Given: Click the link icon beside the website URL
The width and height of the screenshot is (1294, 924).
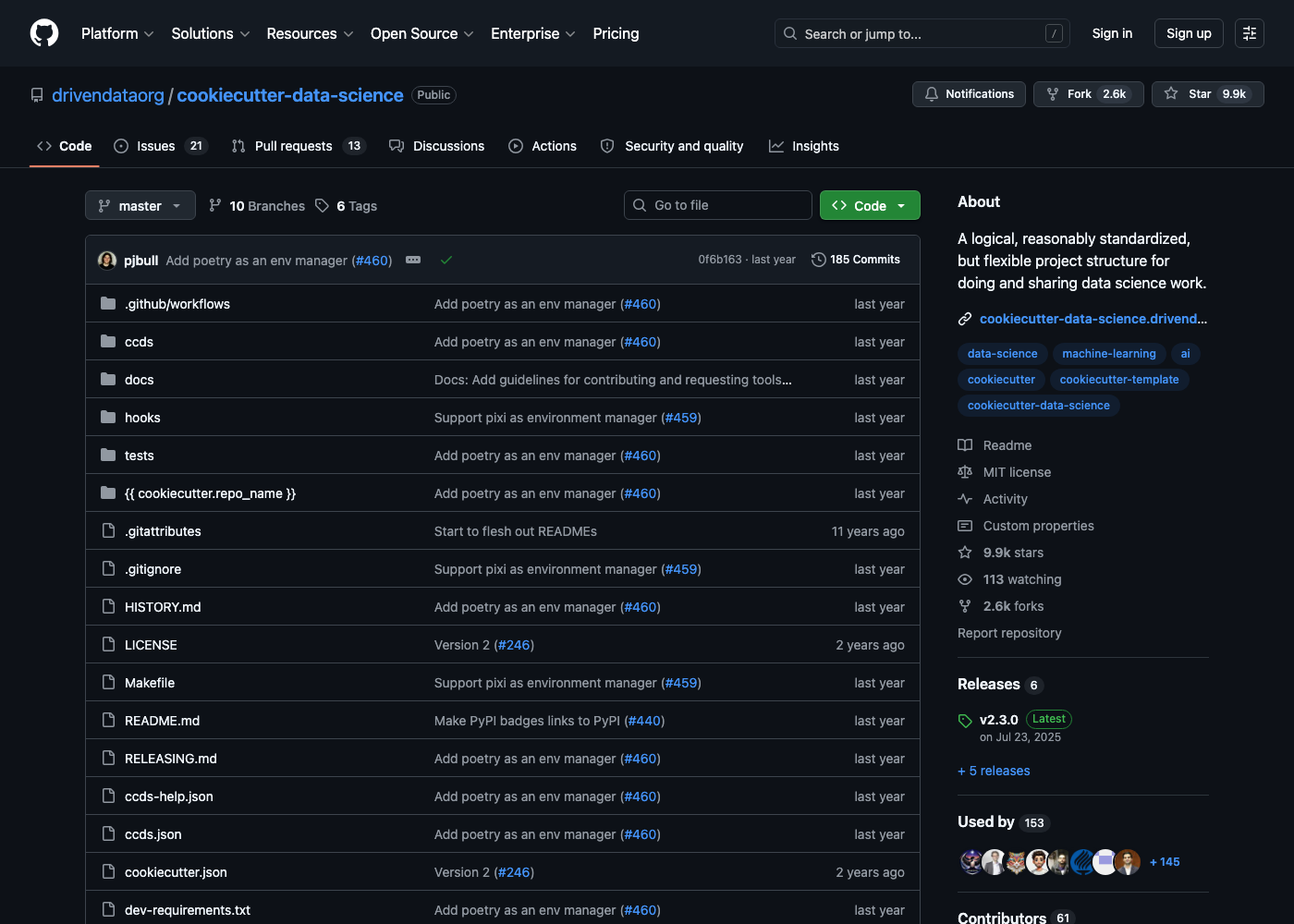Looking at the screenshot, I should pyautogui.click(x=965, y=319).
